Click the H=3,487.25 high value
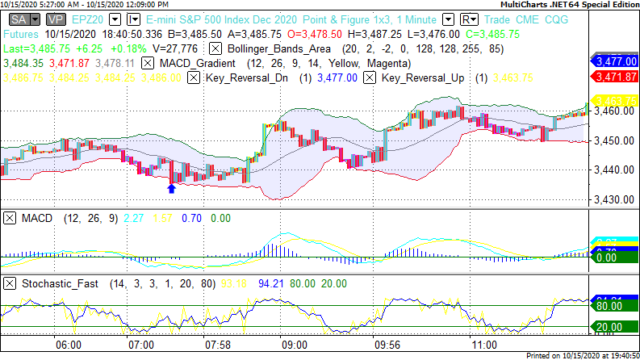640x360 pixels. (x=375, y=34)
